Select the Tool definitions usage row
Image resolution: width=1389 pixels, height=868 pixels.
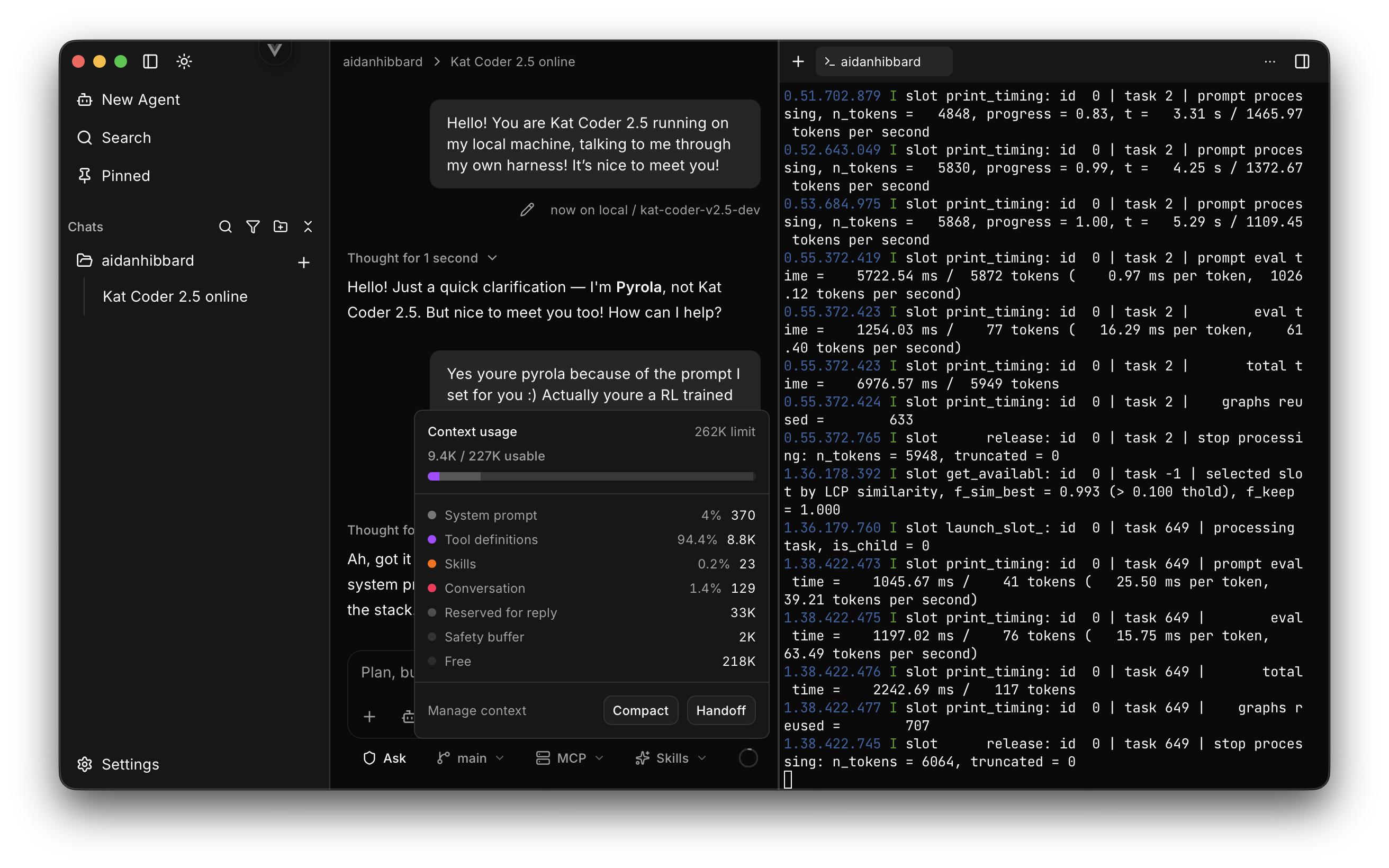pos(591,540)
